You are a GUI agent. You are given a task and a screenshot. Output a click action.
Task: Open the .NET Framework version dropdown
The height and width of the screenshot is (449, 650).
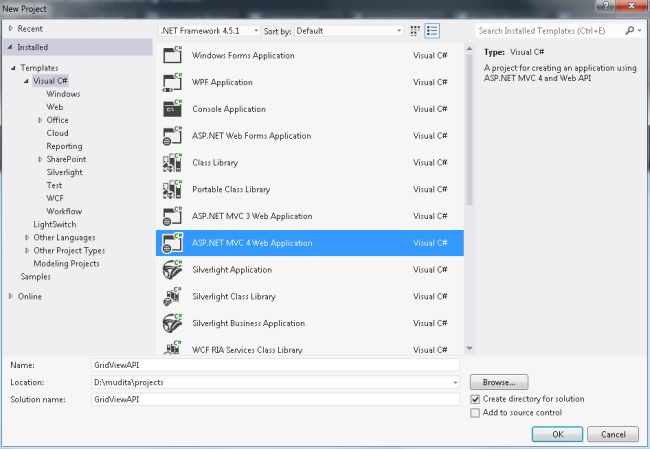point(209,31)
